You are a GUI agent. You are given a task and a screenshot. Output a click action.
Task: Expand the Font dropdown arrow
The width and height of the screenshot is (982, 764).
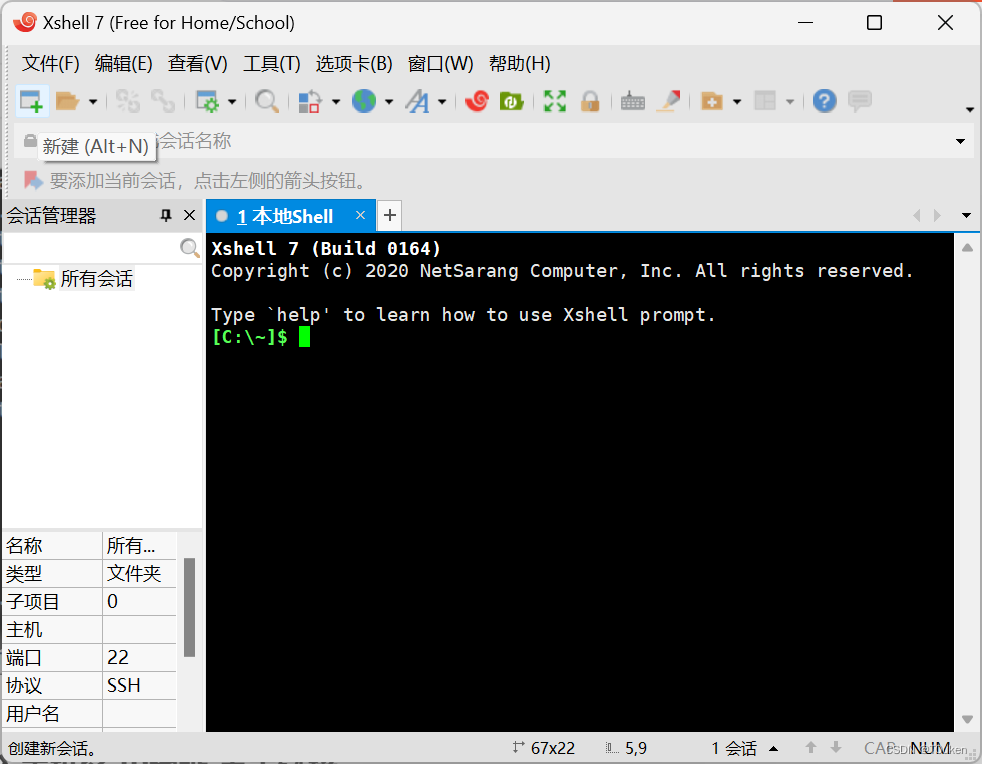(442, 101)
